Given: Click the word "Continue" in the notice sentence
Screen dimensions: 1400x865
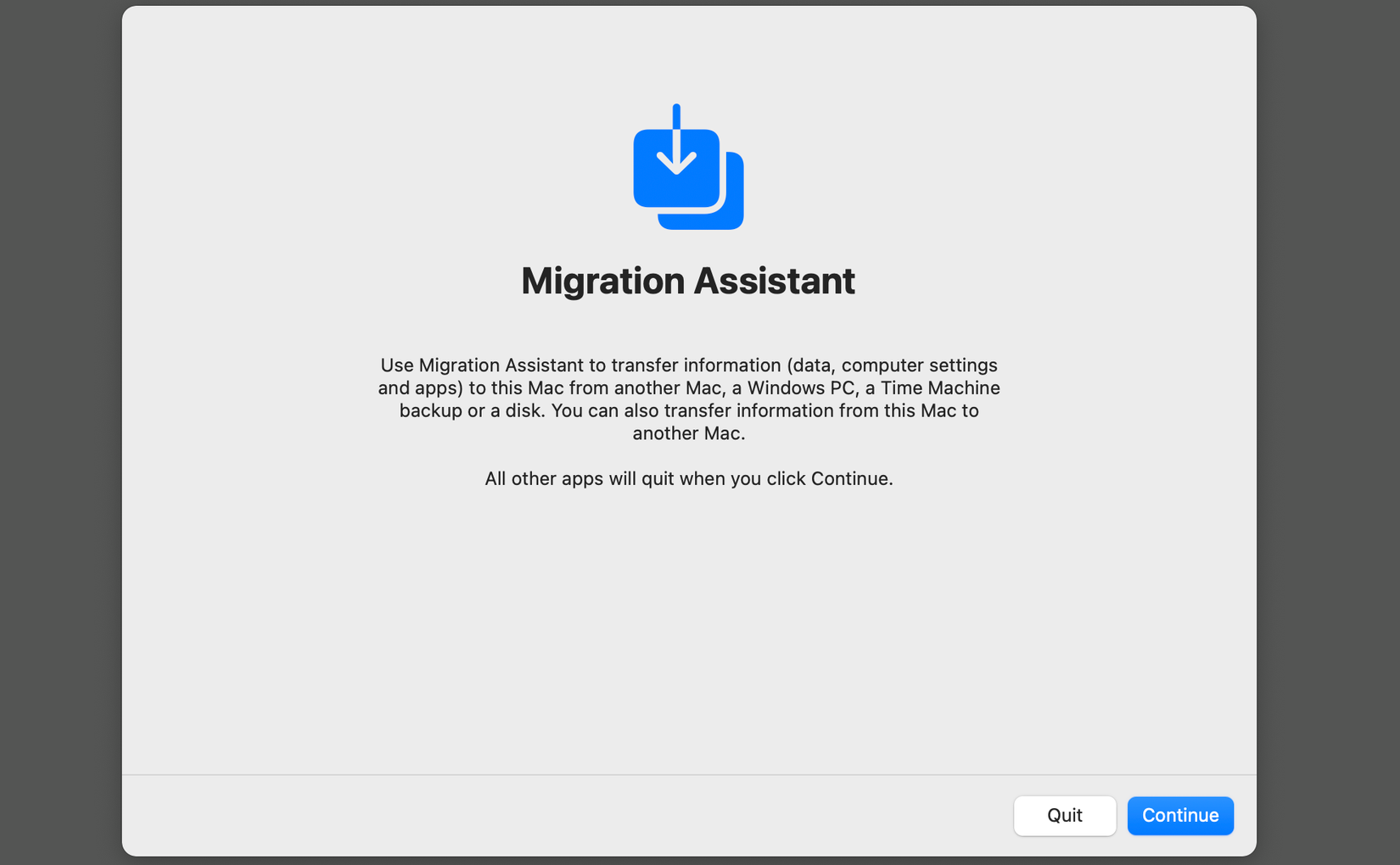Looking at the screenshot, I should pos(848,478).
